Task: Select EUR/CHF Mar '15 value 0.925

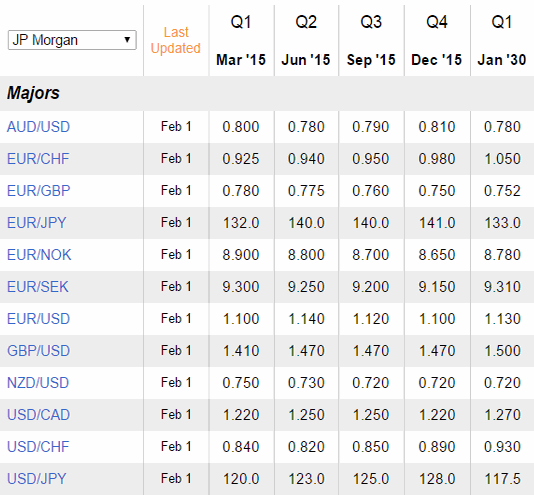Action: pyautogui.click(x=241, y=159)
